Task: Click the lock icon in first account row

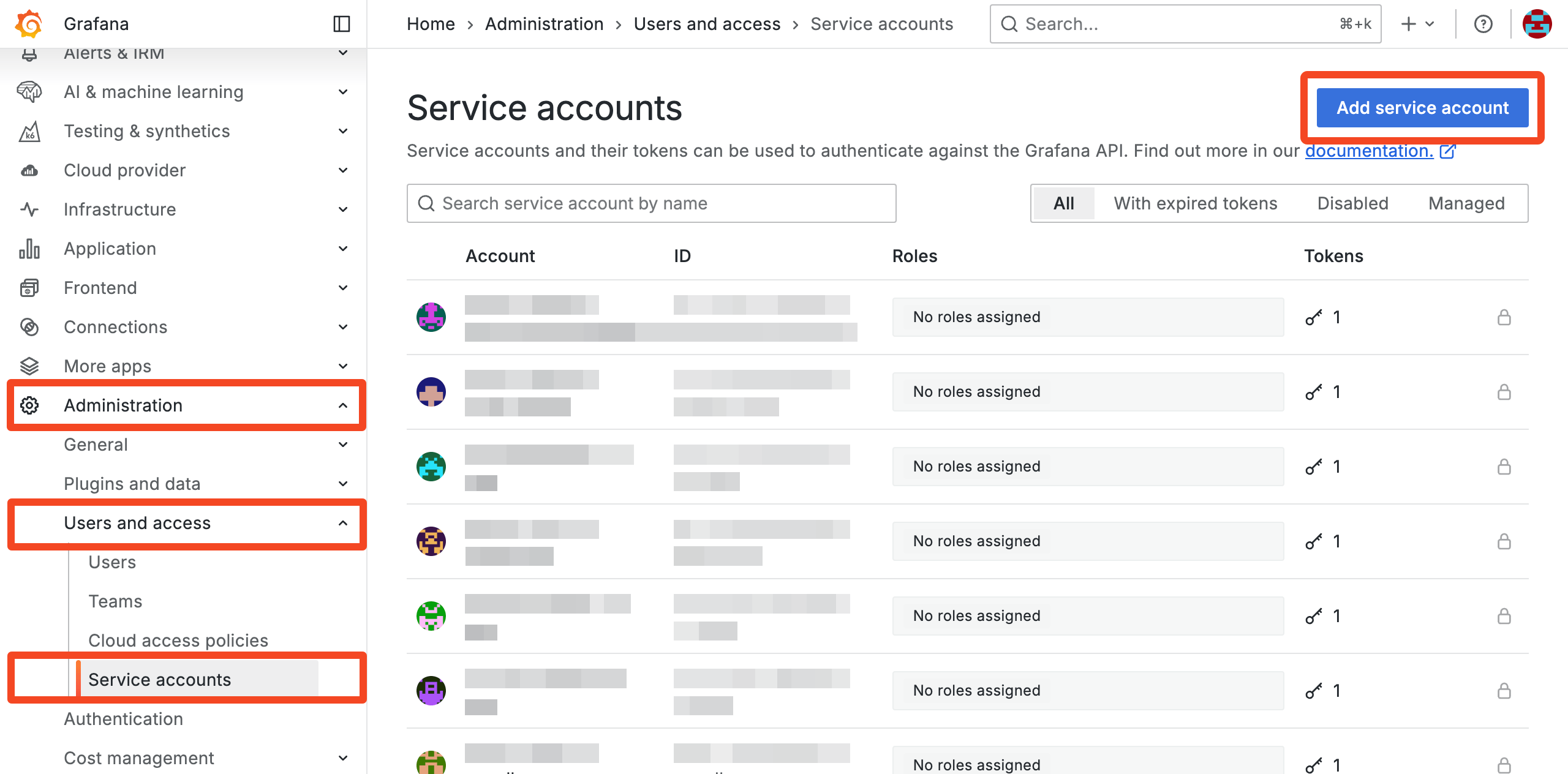Action: [1504, 317]
